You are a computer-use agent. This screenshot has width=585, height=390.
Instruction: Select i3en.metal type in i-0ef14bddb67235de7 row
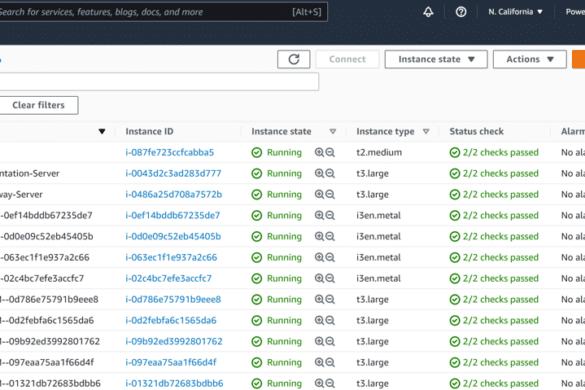point(378,215)
